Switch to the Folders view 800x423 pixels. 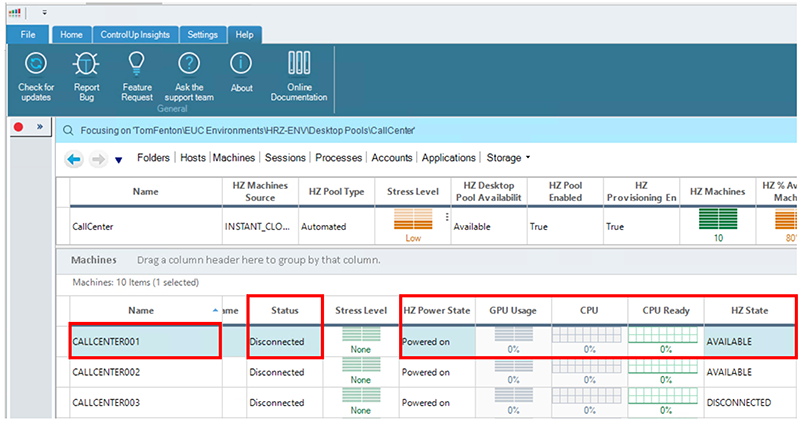[x=153, y=158]
